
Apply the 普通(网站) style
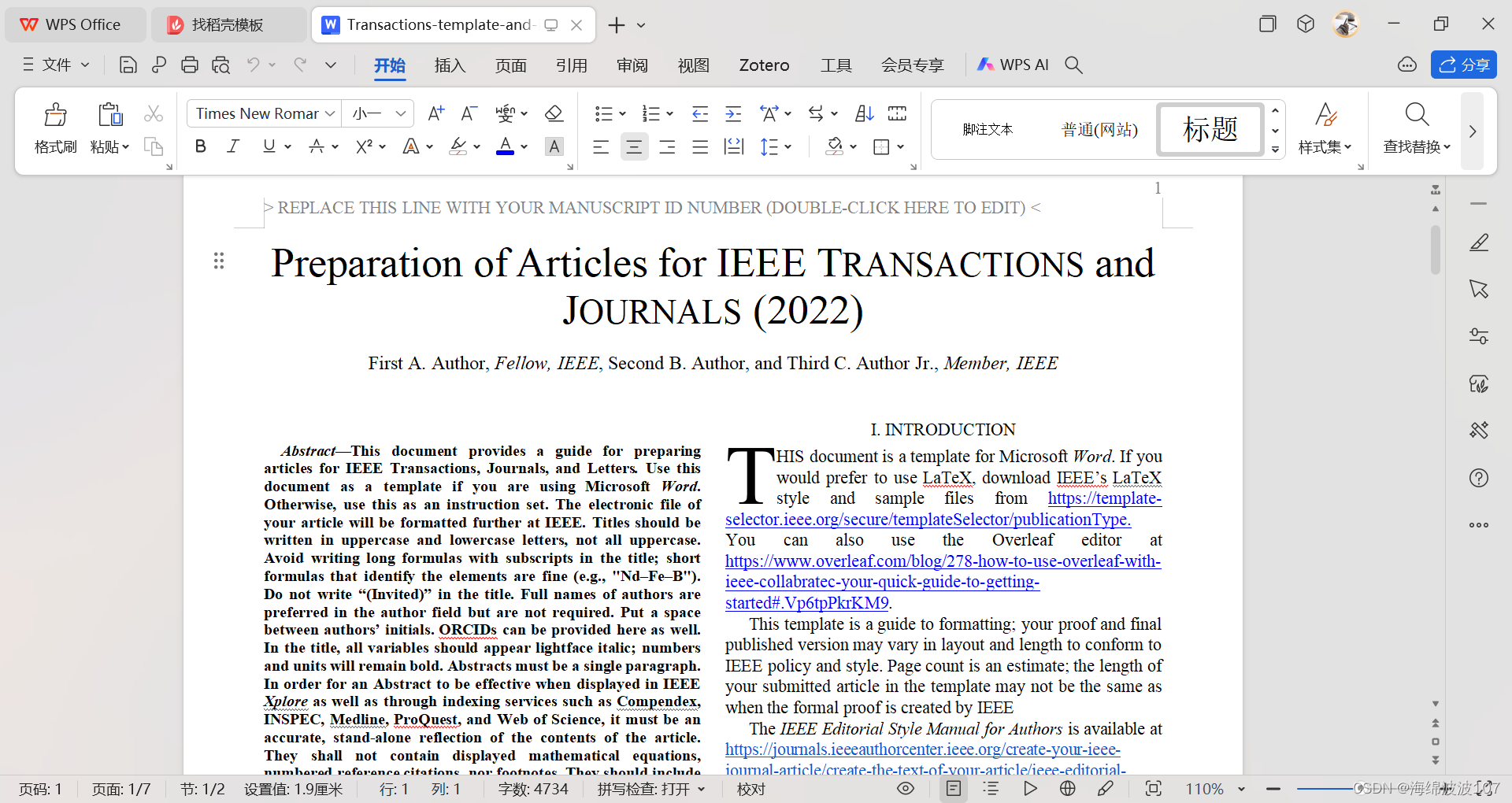[x=1099, y=129]
